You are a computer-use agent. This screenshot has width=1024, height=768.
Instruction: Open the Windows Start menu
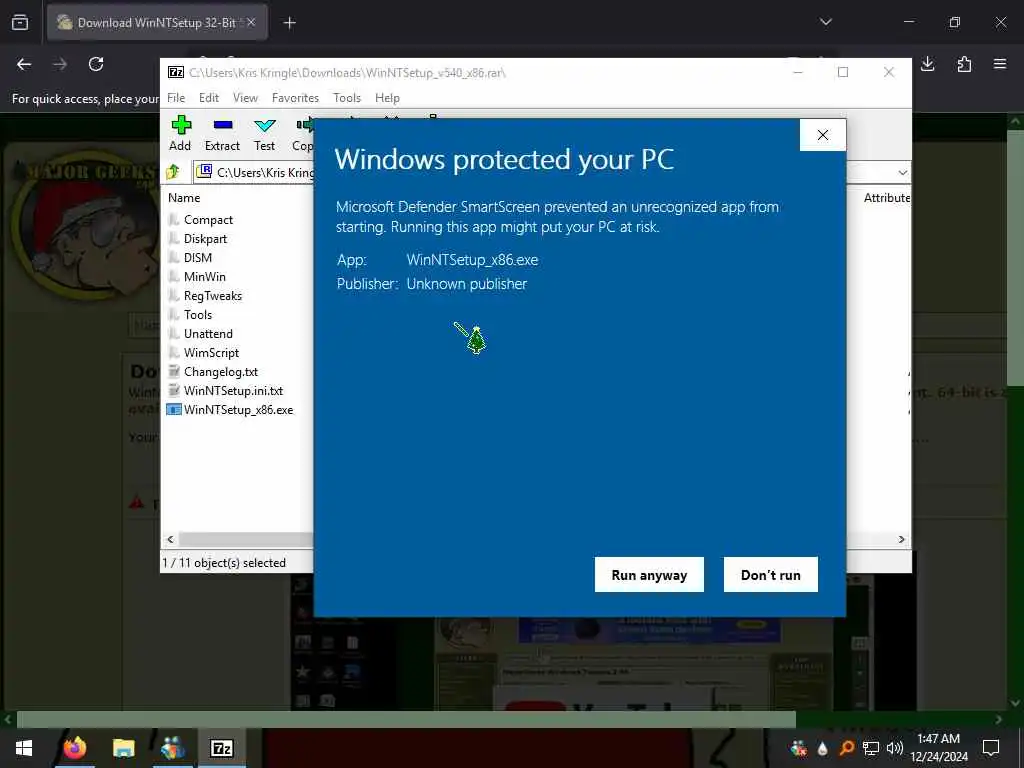coord(24,748)
